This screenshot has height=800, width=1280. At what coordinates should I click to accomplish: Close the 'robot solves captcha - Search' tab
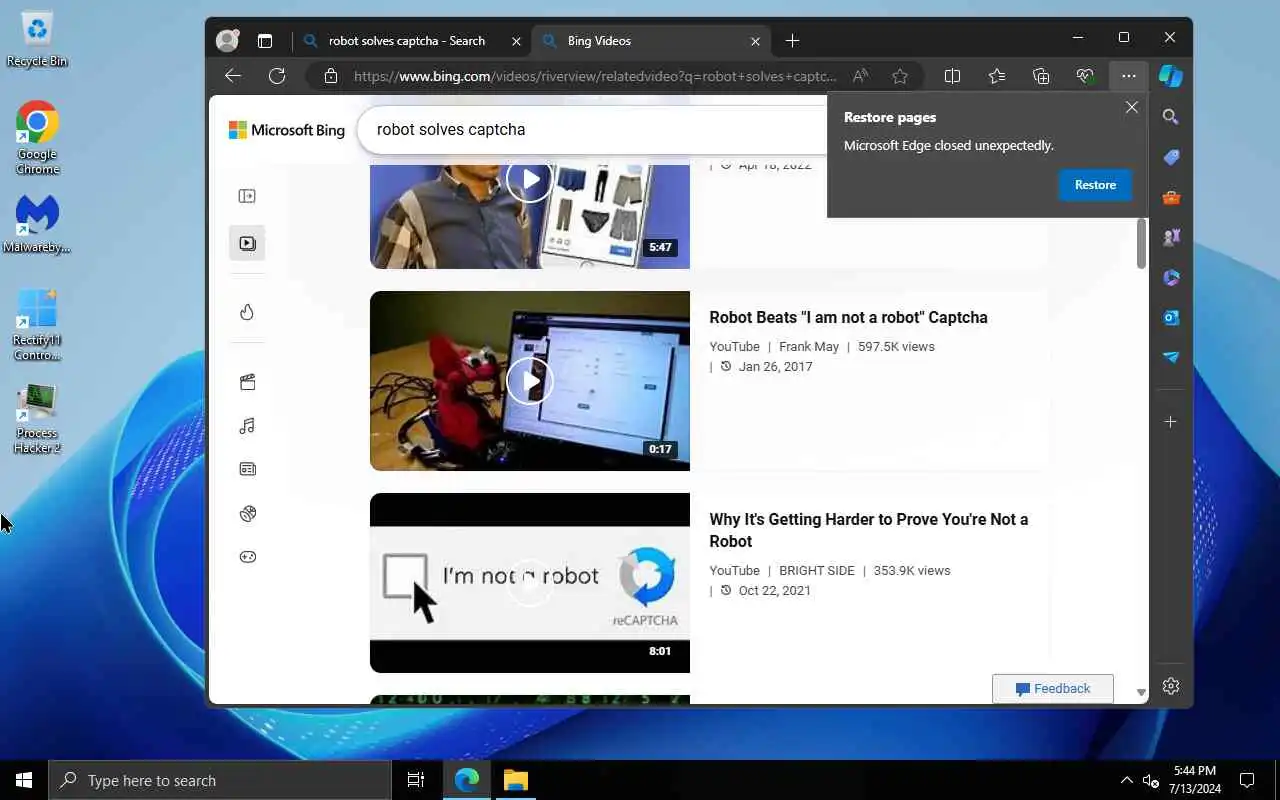[x=516, y=41]
